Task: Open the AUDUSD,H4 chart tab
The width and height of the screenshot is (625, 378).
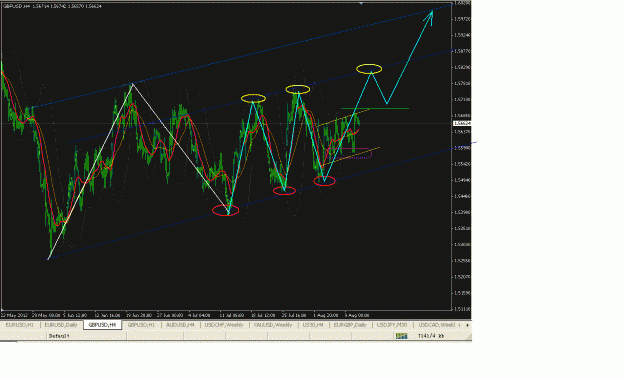Action: pos(180,325)
